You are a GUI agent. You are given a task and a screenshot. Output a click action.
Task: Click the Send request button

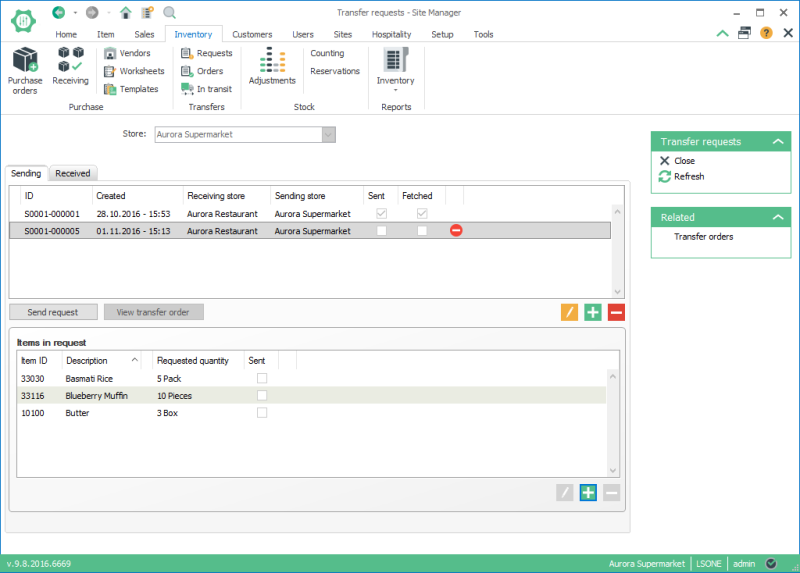point(53,312)
